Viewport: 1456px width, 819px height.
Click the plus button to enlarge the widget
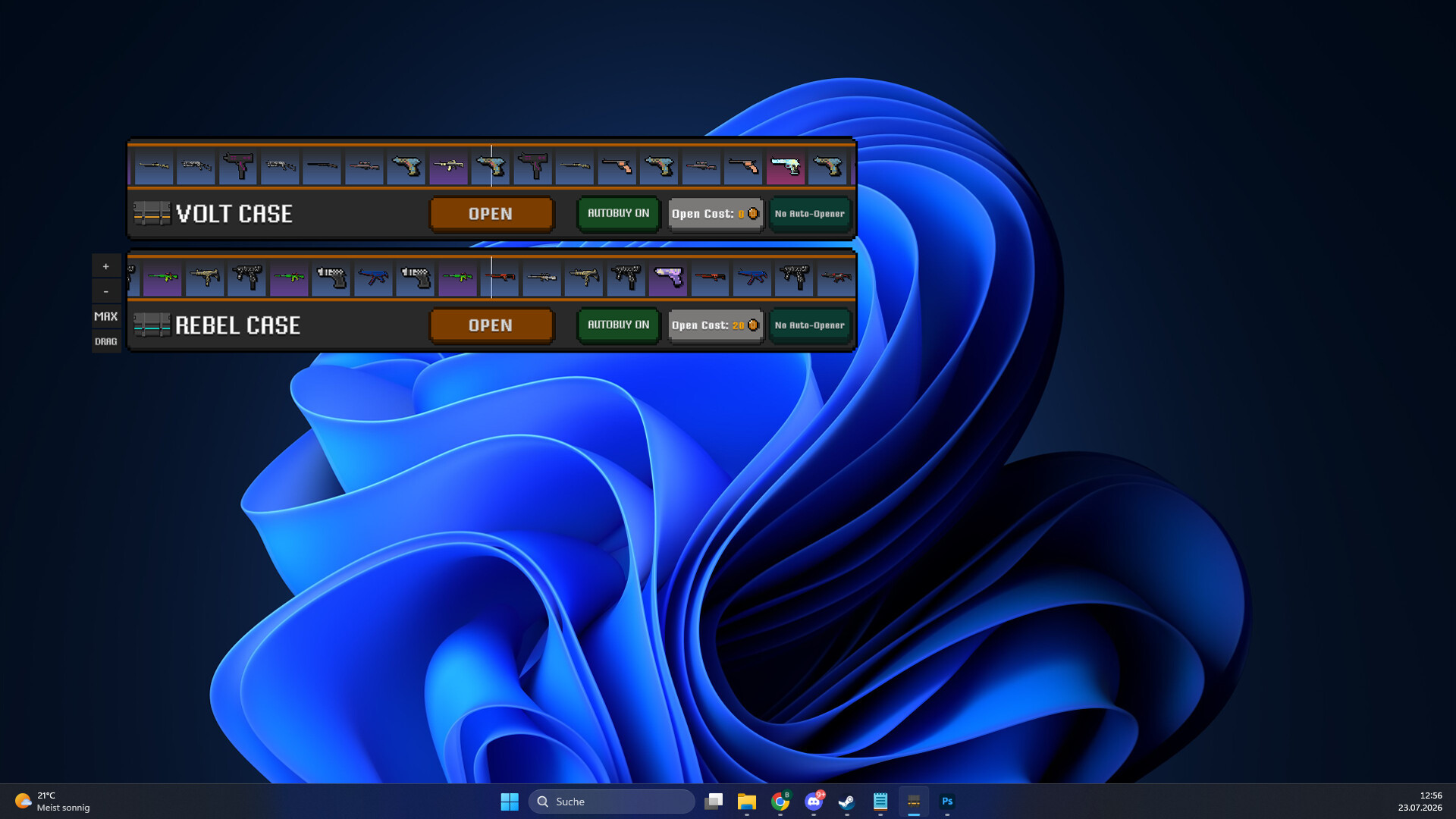(x=106, y=266)
